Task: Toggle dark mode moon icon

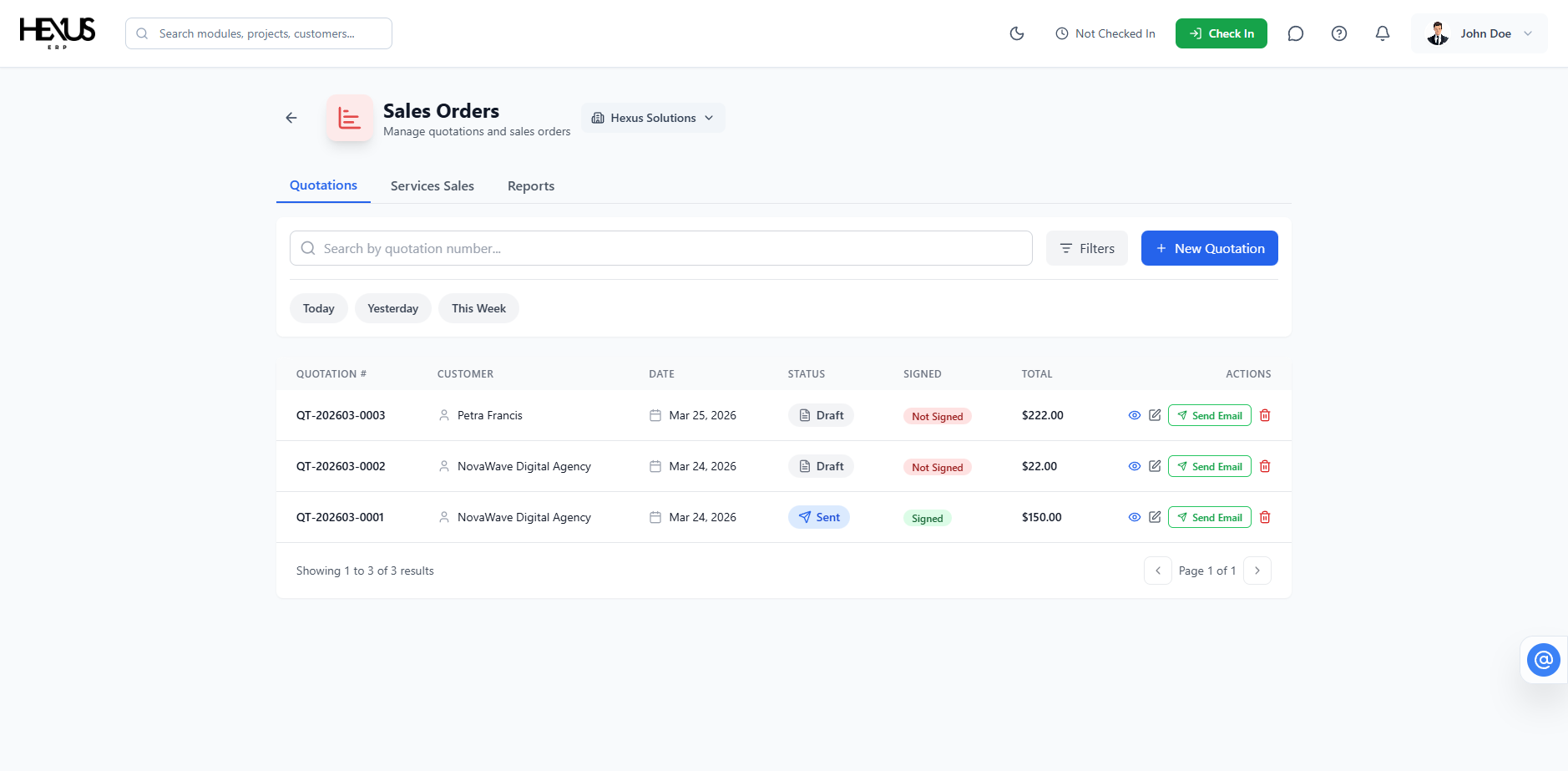Action: [1017, 33]
